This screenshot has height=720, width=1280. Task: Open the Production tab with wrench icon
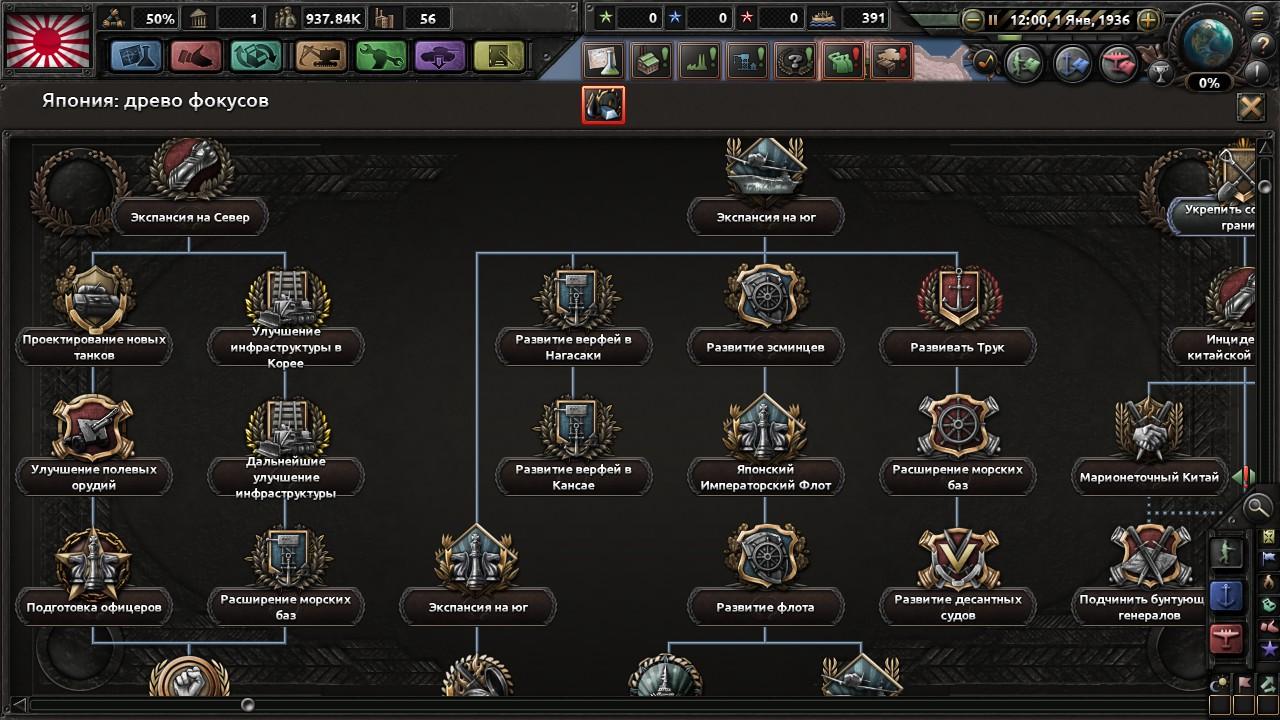(380, 56)
